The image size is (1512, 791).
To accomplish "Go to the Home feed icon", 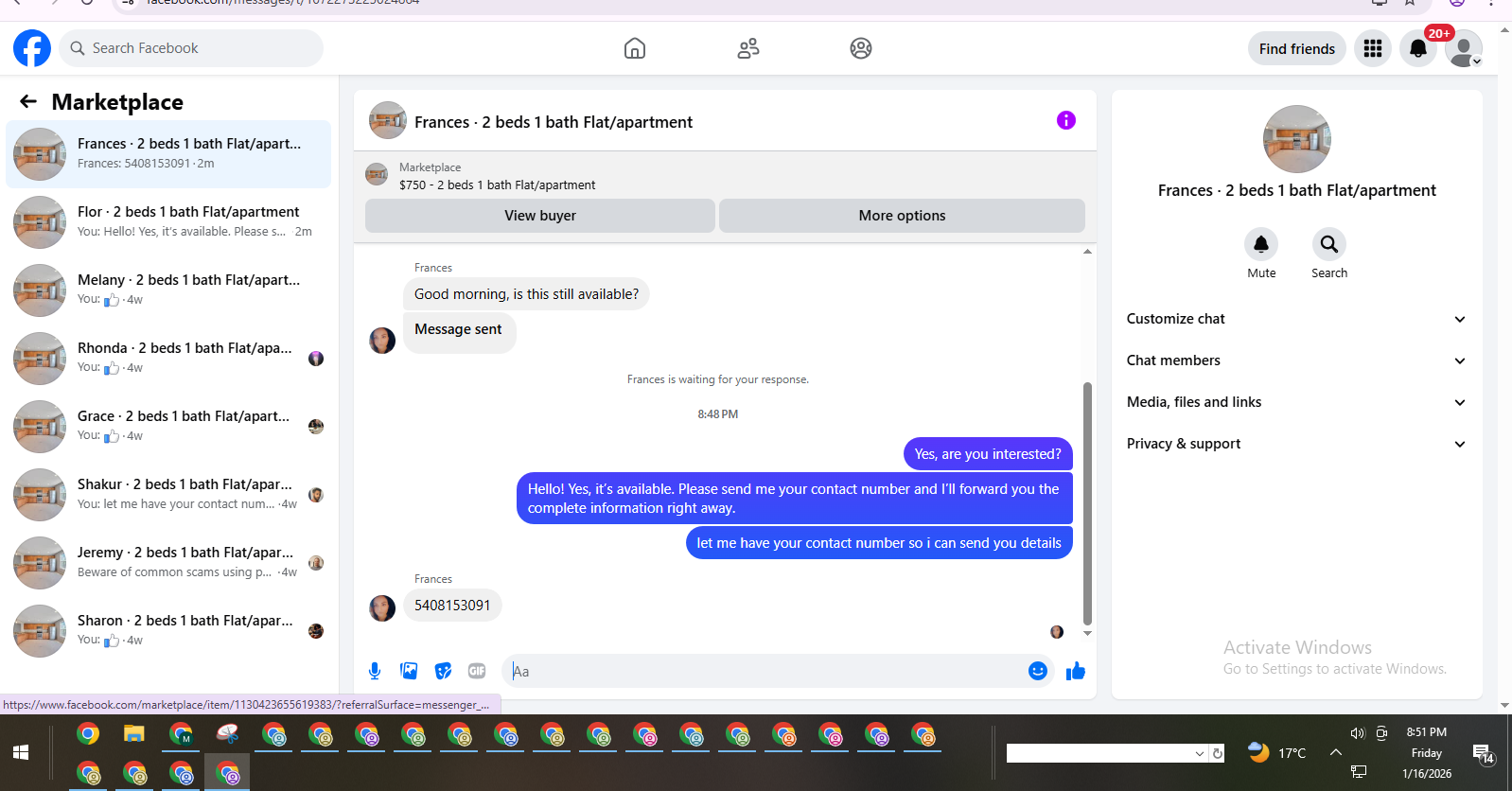I will [x=635, y=48].
